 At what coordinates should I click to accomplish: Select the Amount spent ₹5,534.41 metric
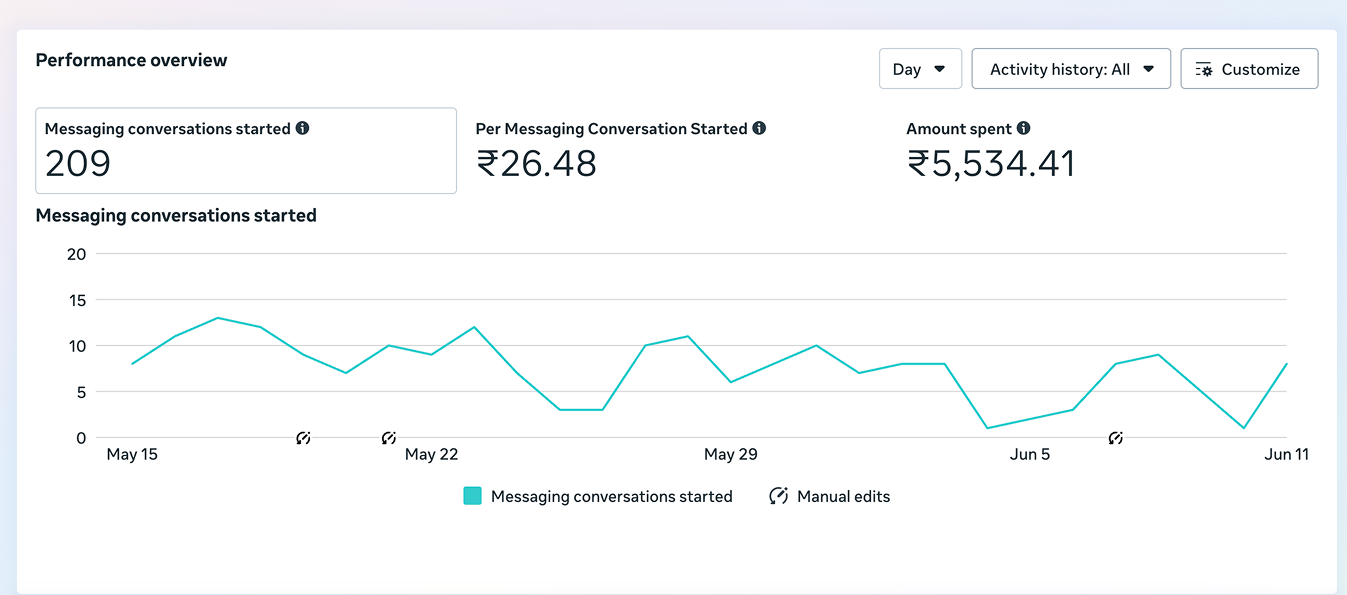991,151
